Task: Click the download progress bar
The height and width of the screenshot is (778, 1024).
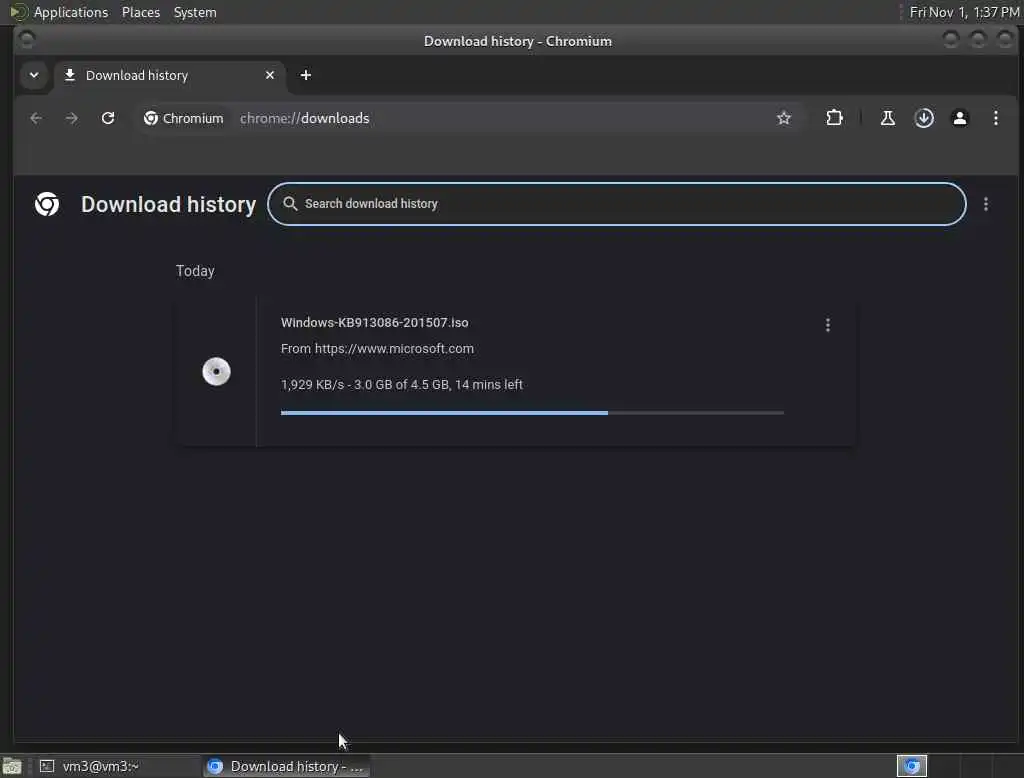Action: click(x=532, y=413)
